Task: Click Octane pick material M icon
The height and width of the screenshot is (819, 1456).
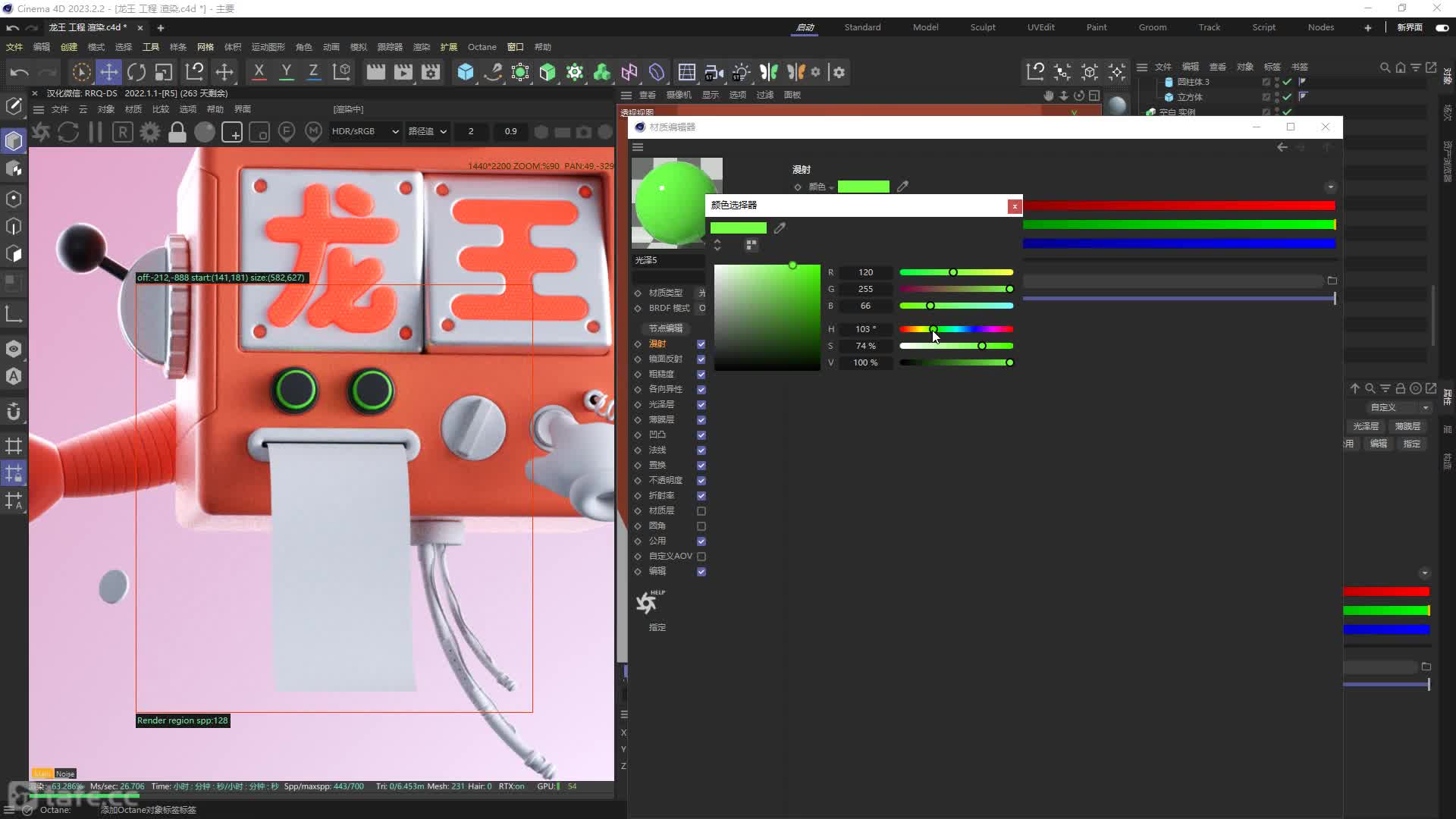Action: [x=313, y=132]
